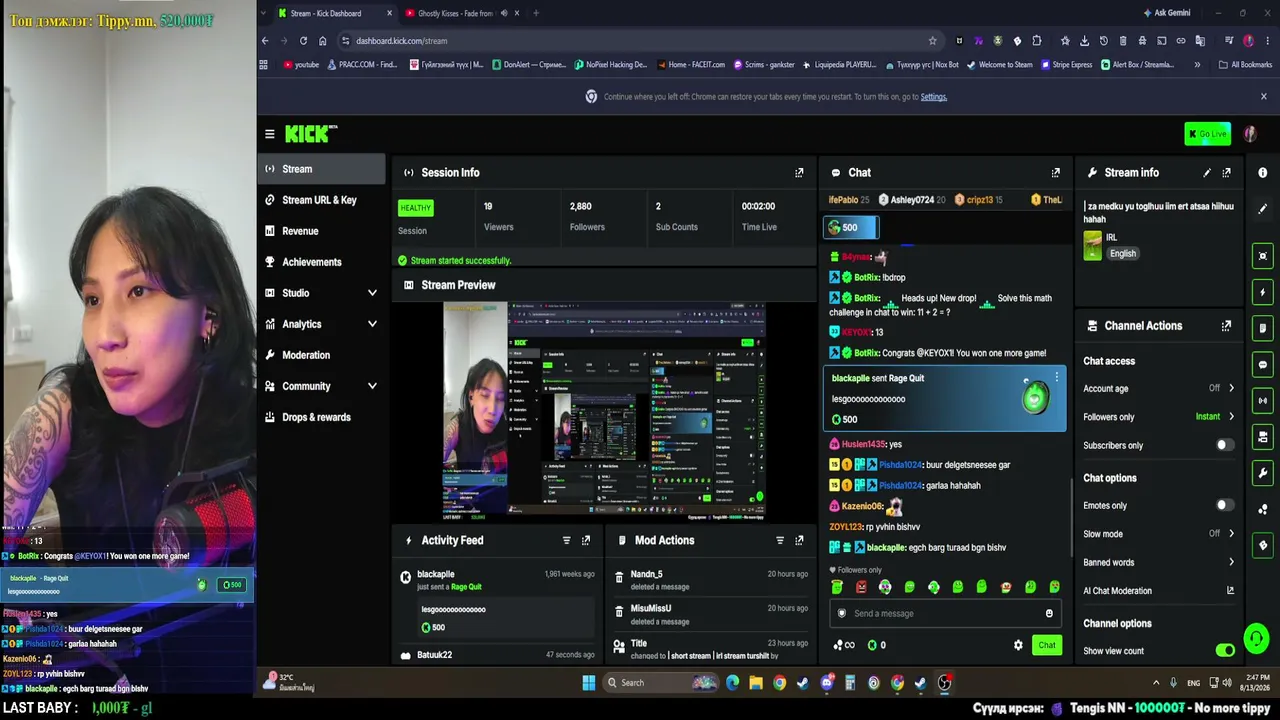
Task: Pop out the Chat panel
Action: point(1055,173)
